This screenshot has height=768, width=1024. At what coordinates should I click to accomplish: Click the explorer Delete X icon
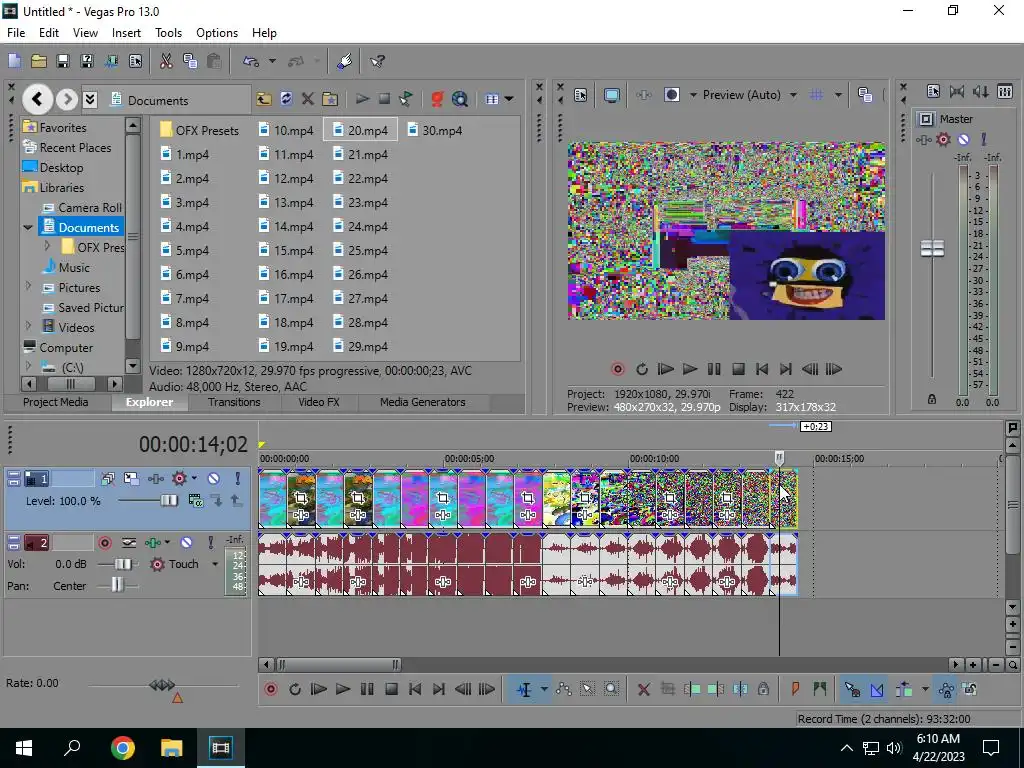(308, 99)
